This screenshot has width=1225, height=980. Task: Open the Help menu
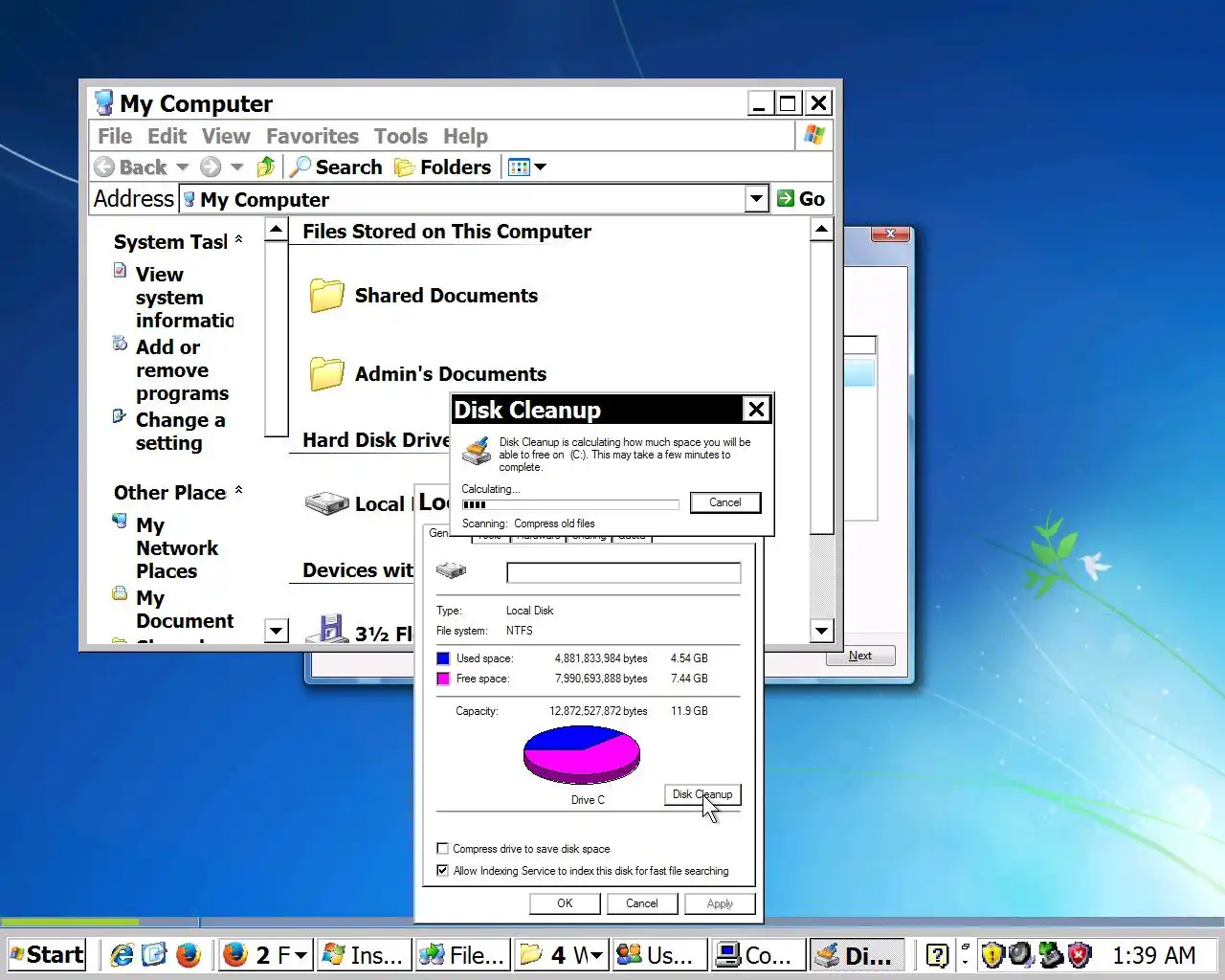[x=465, y=136]
